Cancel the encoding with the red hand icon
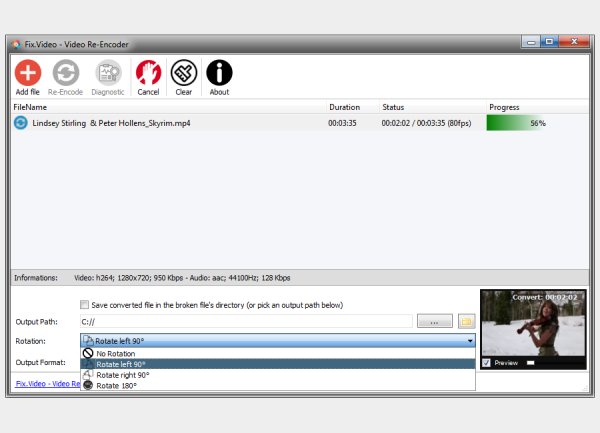The width and height of the screenshot is (600, 433). pos(148,73)
